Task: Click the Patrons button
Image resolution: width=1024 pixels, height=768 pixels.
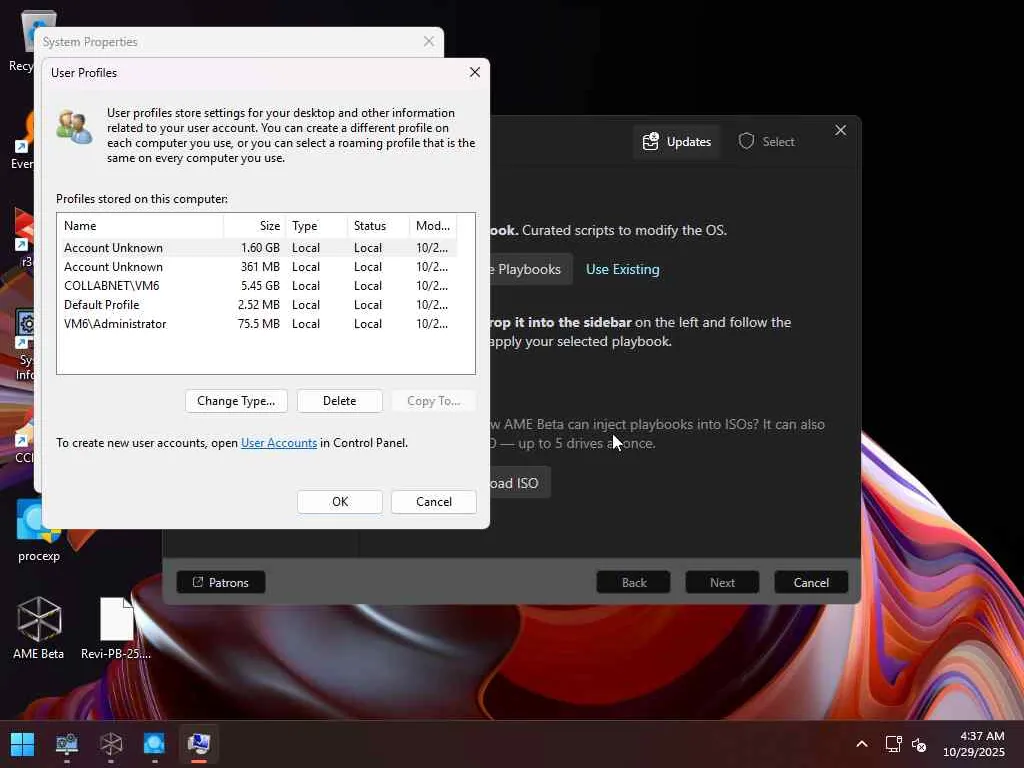Action: [221, 582]
